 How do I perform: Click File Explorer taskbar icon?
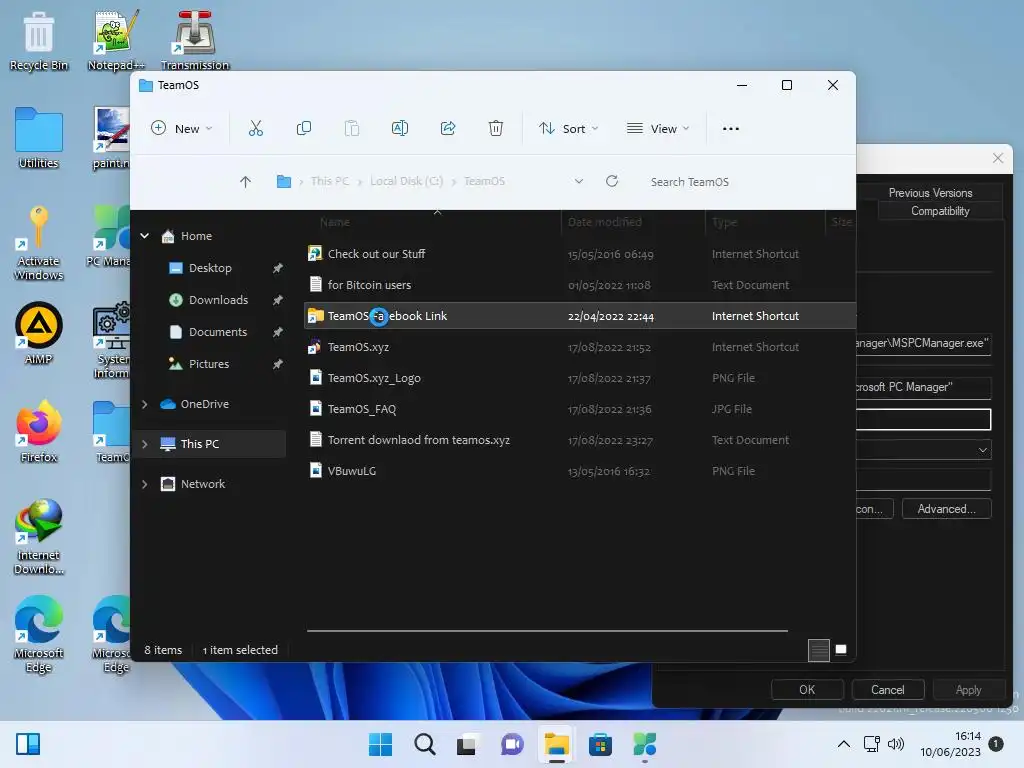click(556, 744)
